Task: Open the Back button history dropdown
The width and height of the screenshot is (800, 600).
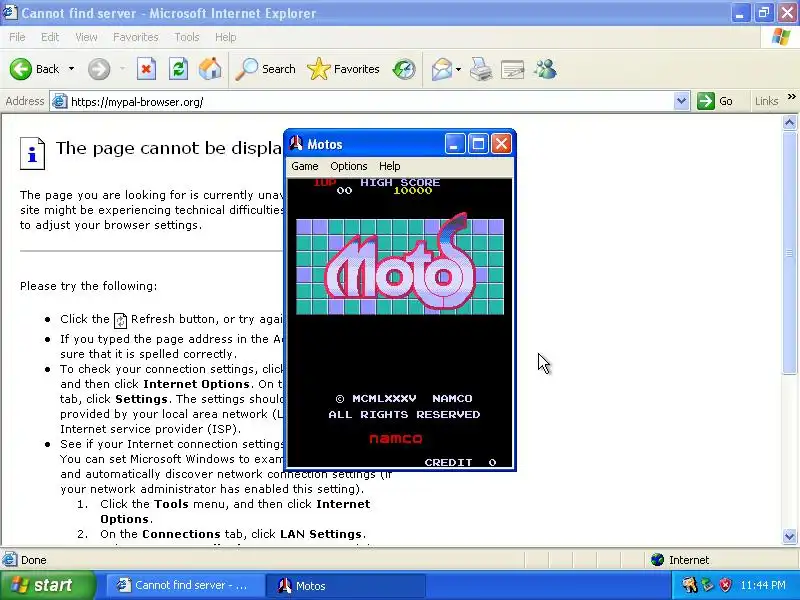Action: (x=71, y=69)
